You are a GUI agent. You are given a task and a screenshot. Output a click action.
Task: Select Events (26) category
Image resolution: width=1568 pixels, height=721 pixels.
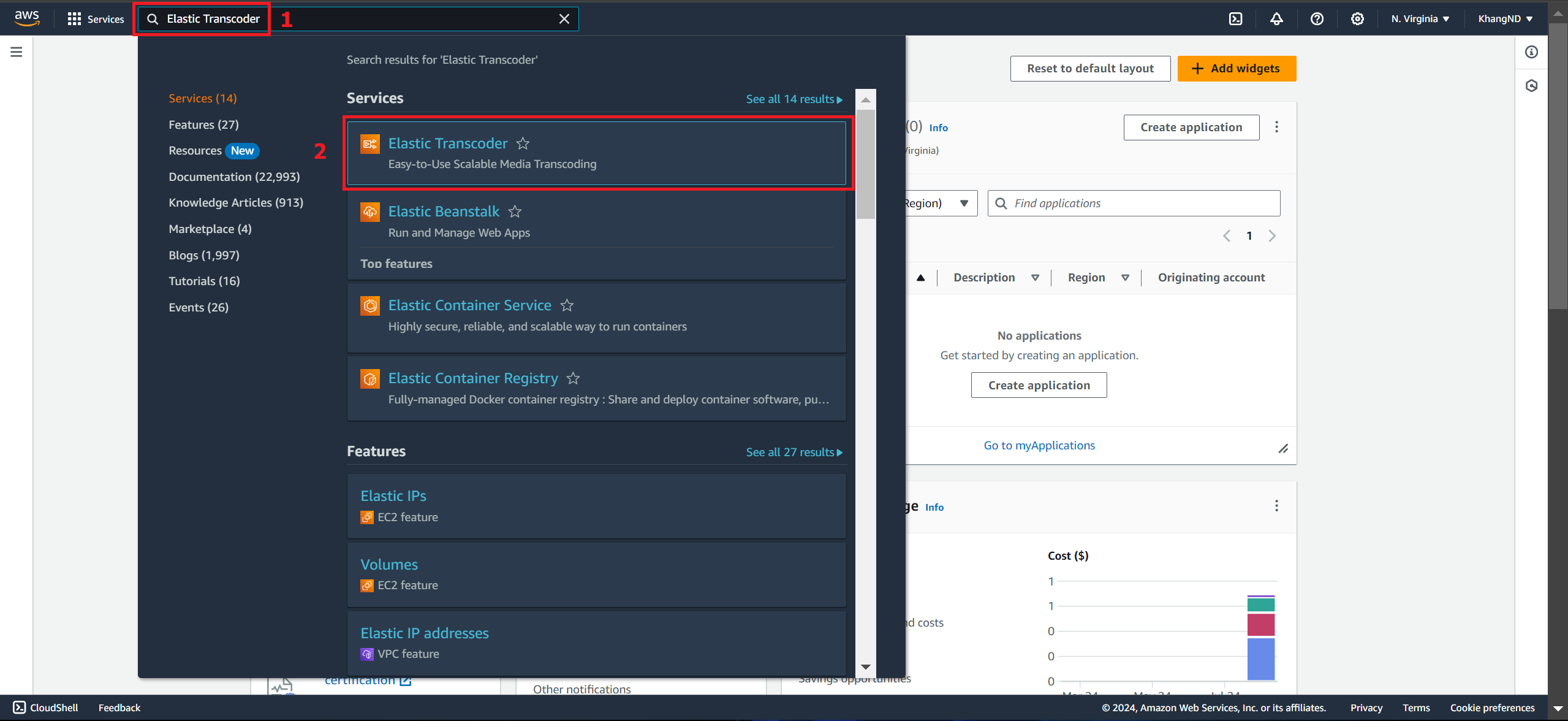tap(199, 307)
